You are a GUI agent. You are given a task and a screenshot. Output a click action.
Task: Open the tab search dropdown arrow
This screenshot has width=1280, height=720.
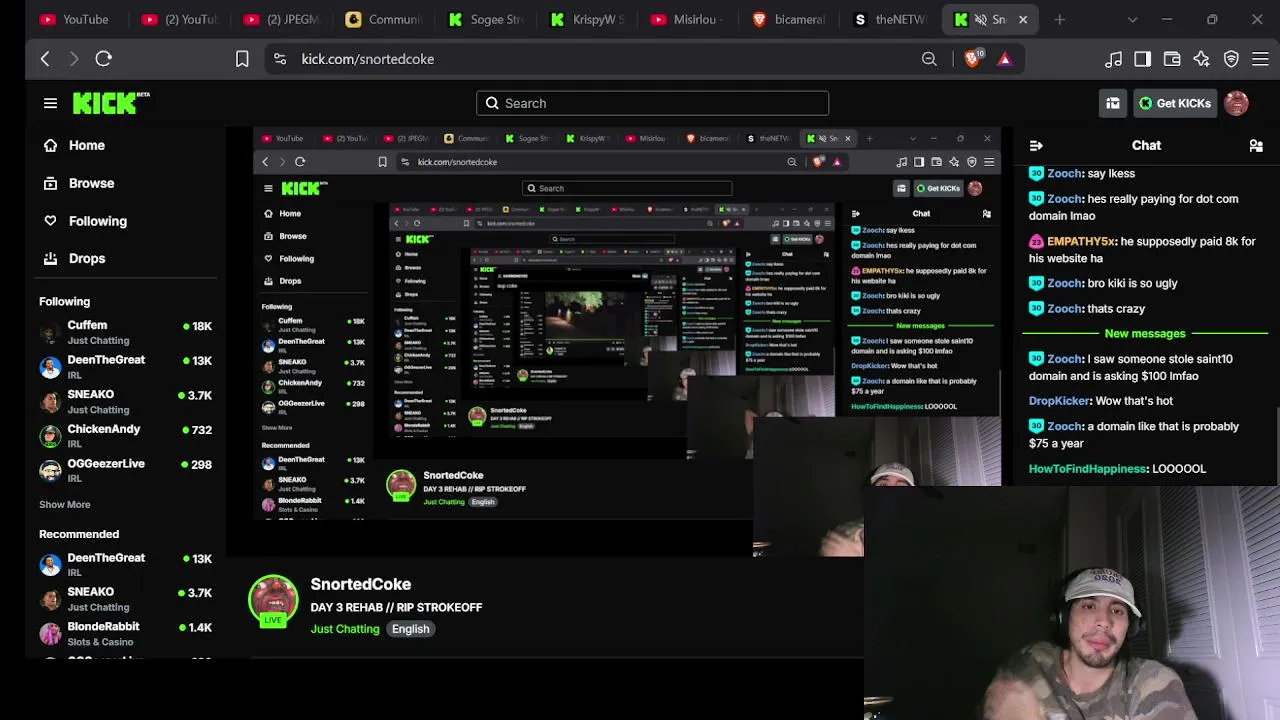click(1132, 19)
